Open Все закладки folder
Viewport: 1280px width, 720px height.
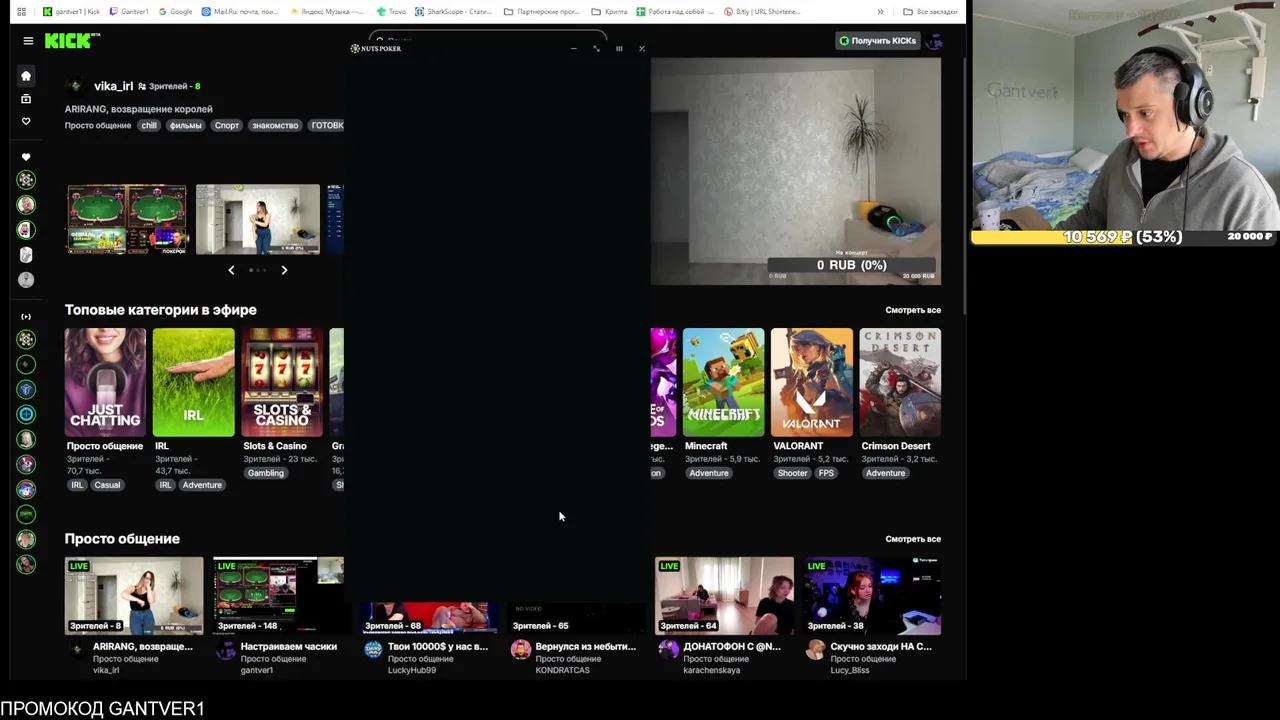tap(929, 12)
